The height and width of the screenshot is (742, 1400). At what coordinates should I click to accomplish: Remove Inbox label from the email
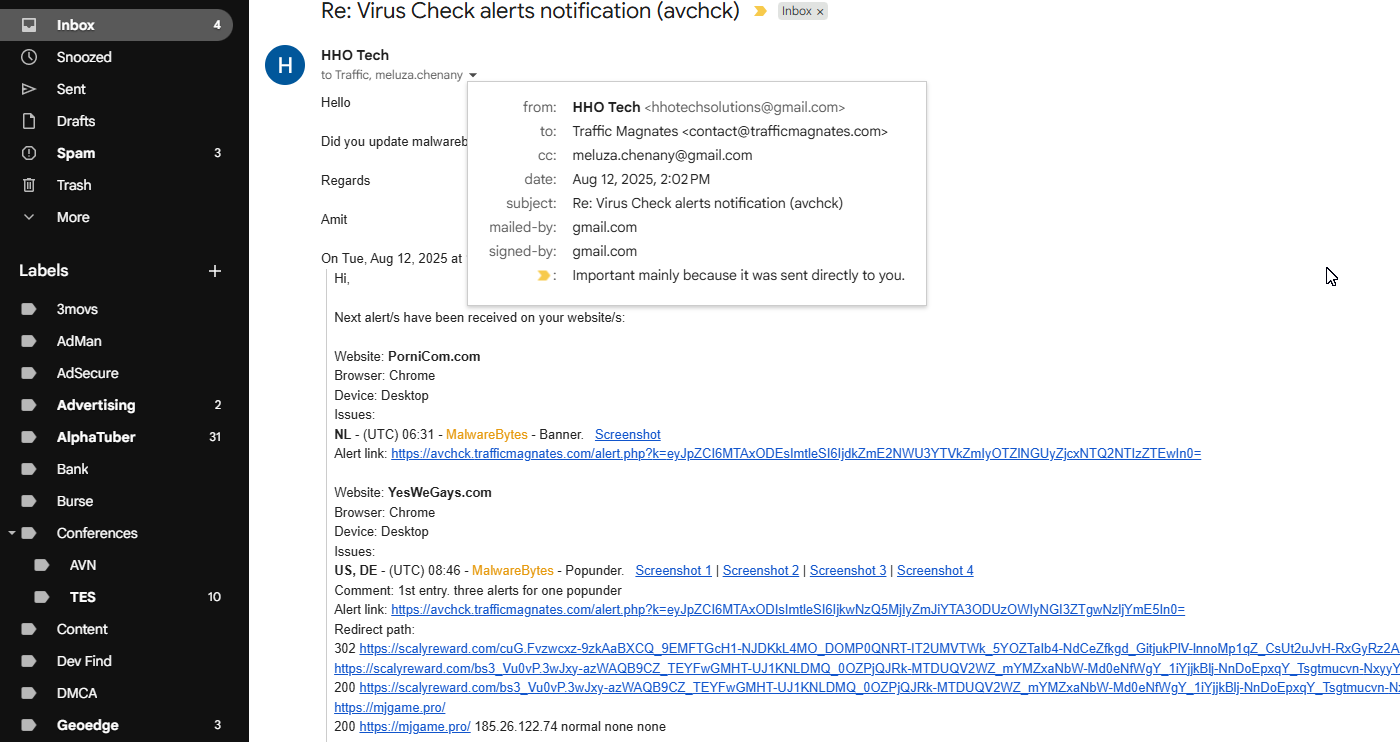(820, 12)
